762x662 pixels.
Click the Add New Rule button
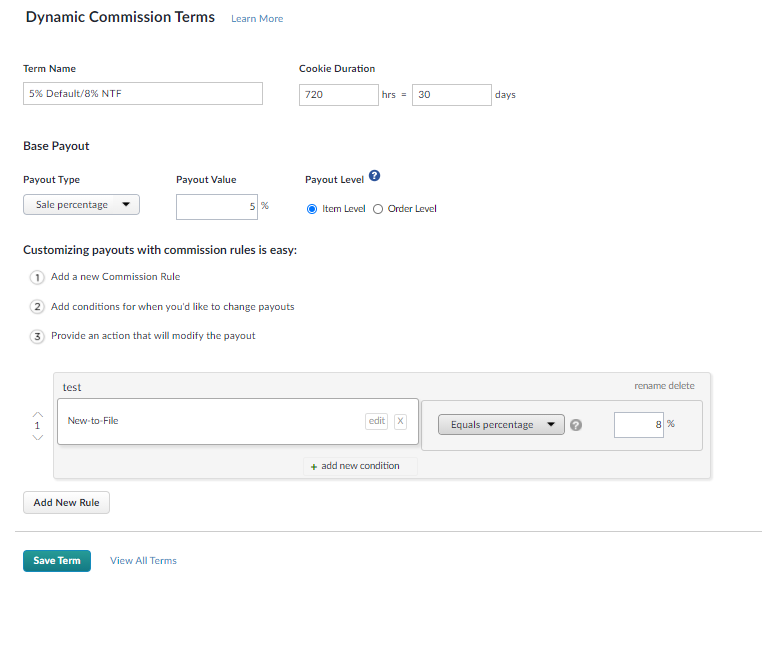coord(67,502)
